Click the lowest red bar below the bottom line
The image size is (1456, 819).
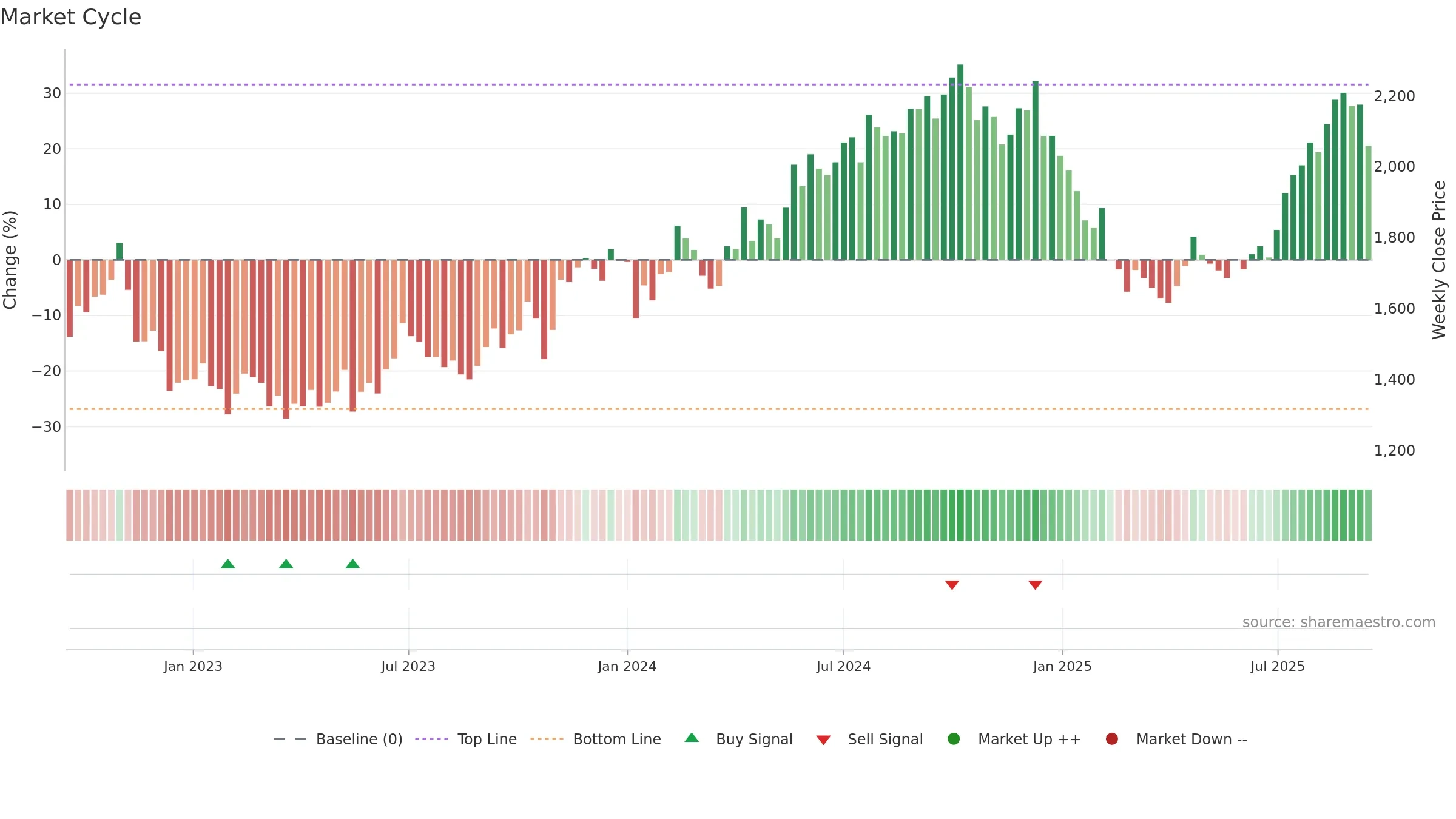286,339
